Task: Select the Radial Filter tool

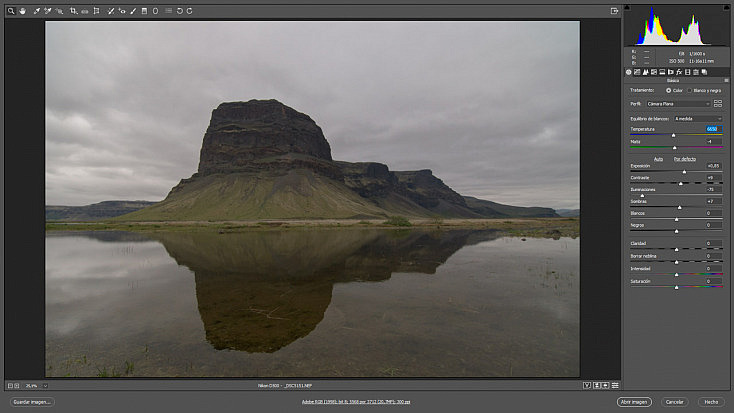Action: tap(155, 11)
